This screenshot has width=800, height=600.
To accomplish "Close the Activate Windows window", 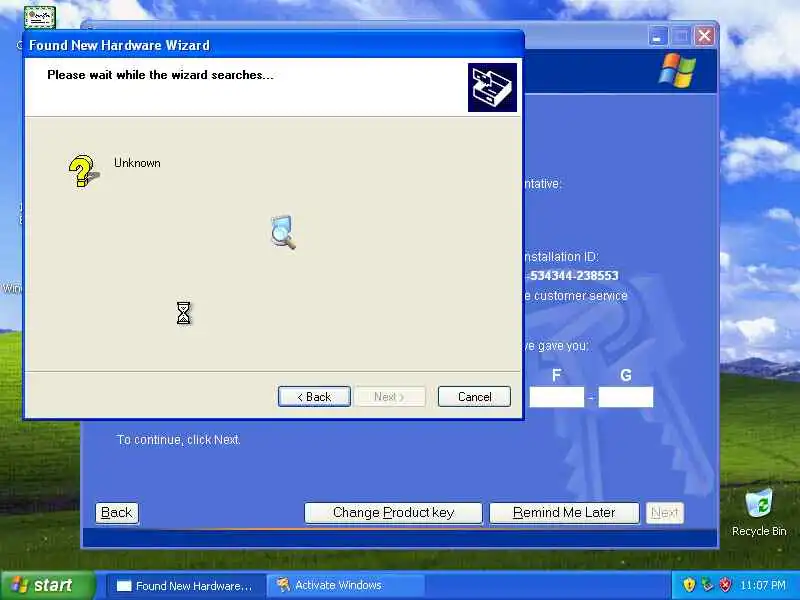I will click(x=704, y=36).
